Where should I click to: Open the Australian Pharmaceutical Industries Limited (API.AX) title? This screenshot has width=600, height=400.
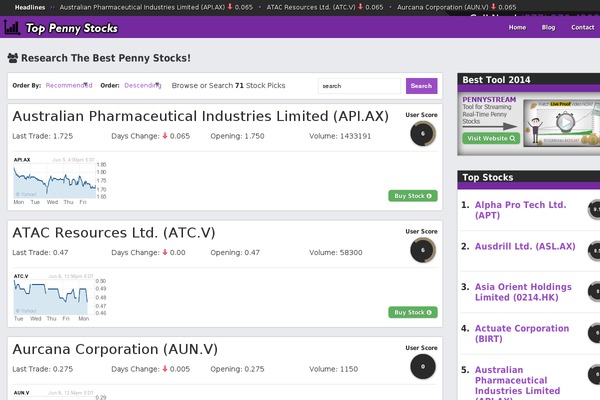click(x=201, y=116)
